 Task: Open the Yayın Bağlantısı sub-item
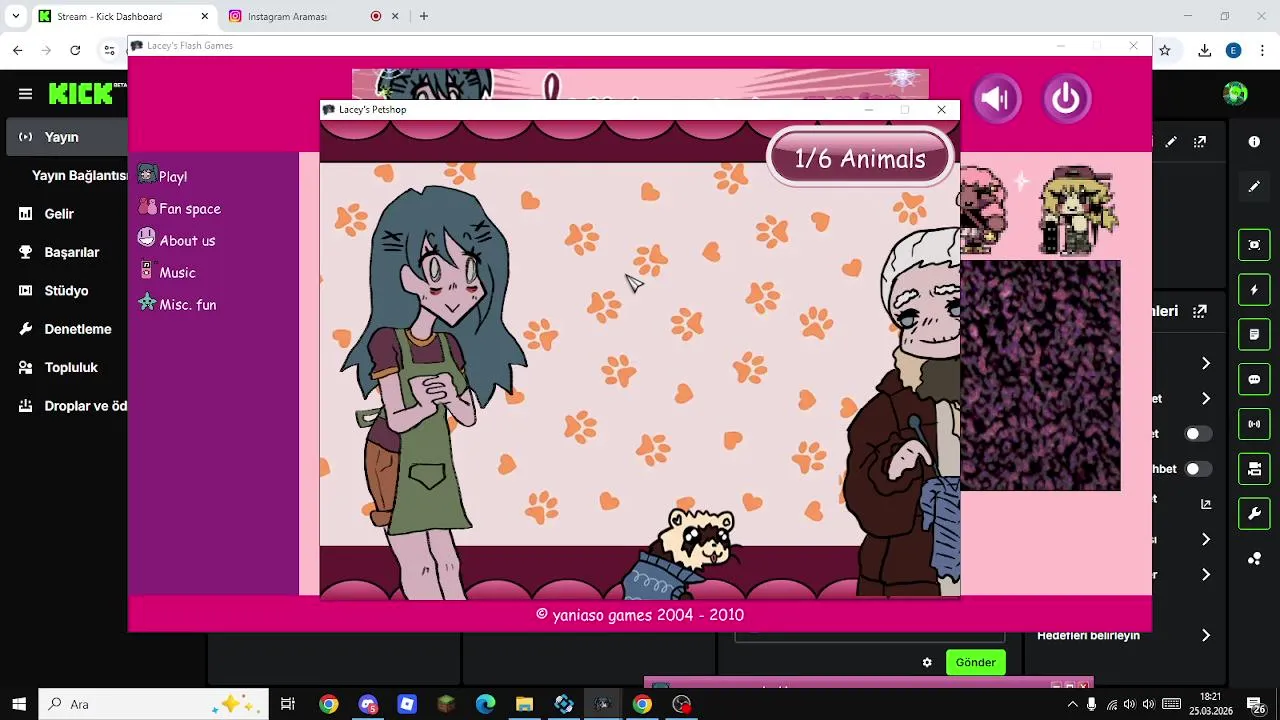tap(79, 175)
